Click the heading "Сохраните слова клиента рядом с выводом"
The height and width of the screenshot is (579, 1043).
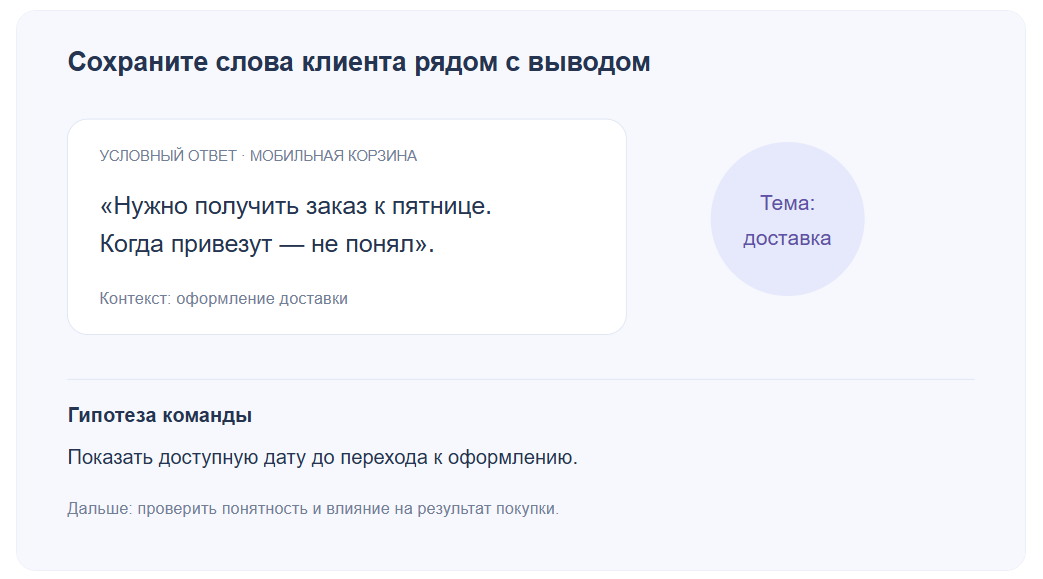(x=359, y=62)
